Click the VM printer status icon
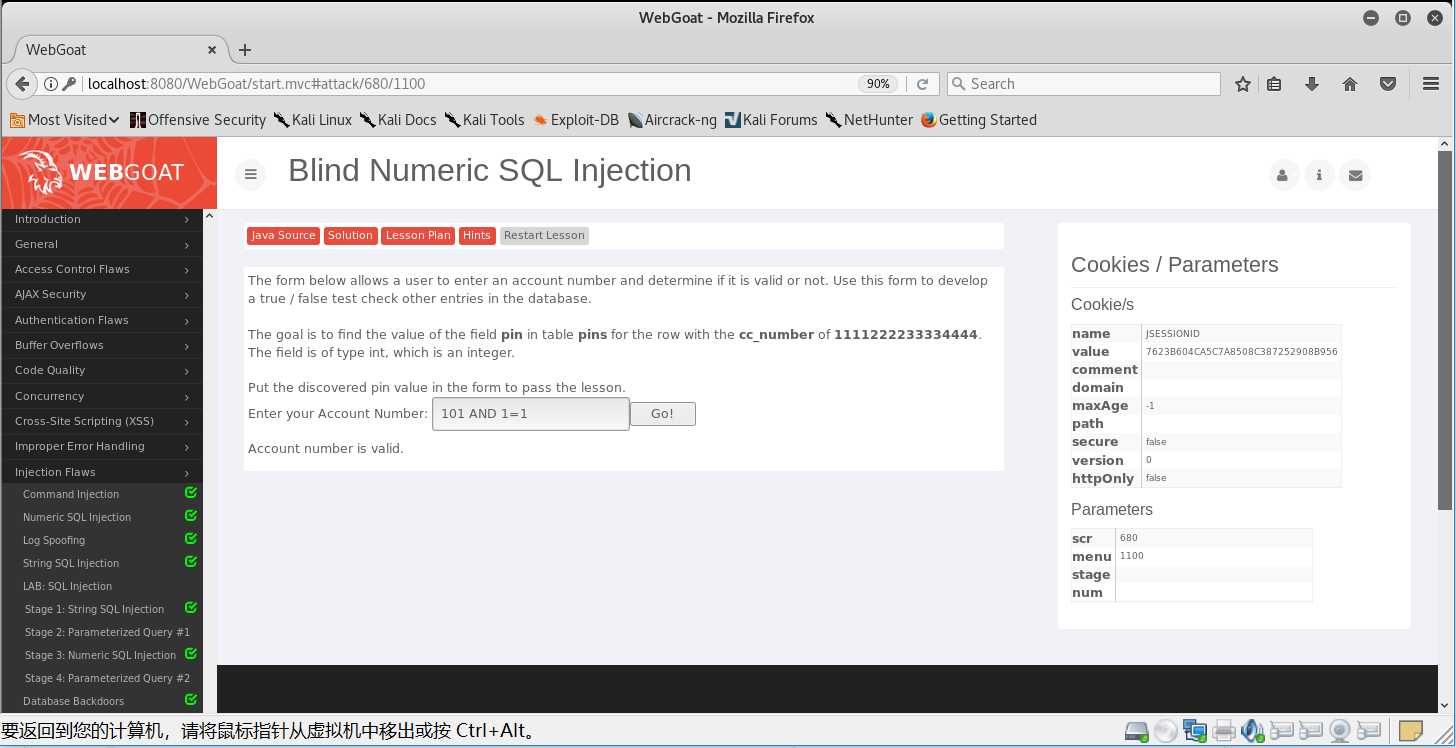The height and width of the screenshot is (748, 1456). [x=1223, y=731]
